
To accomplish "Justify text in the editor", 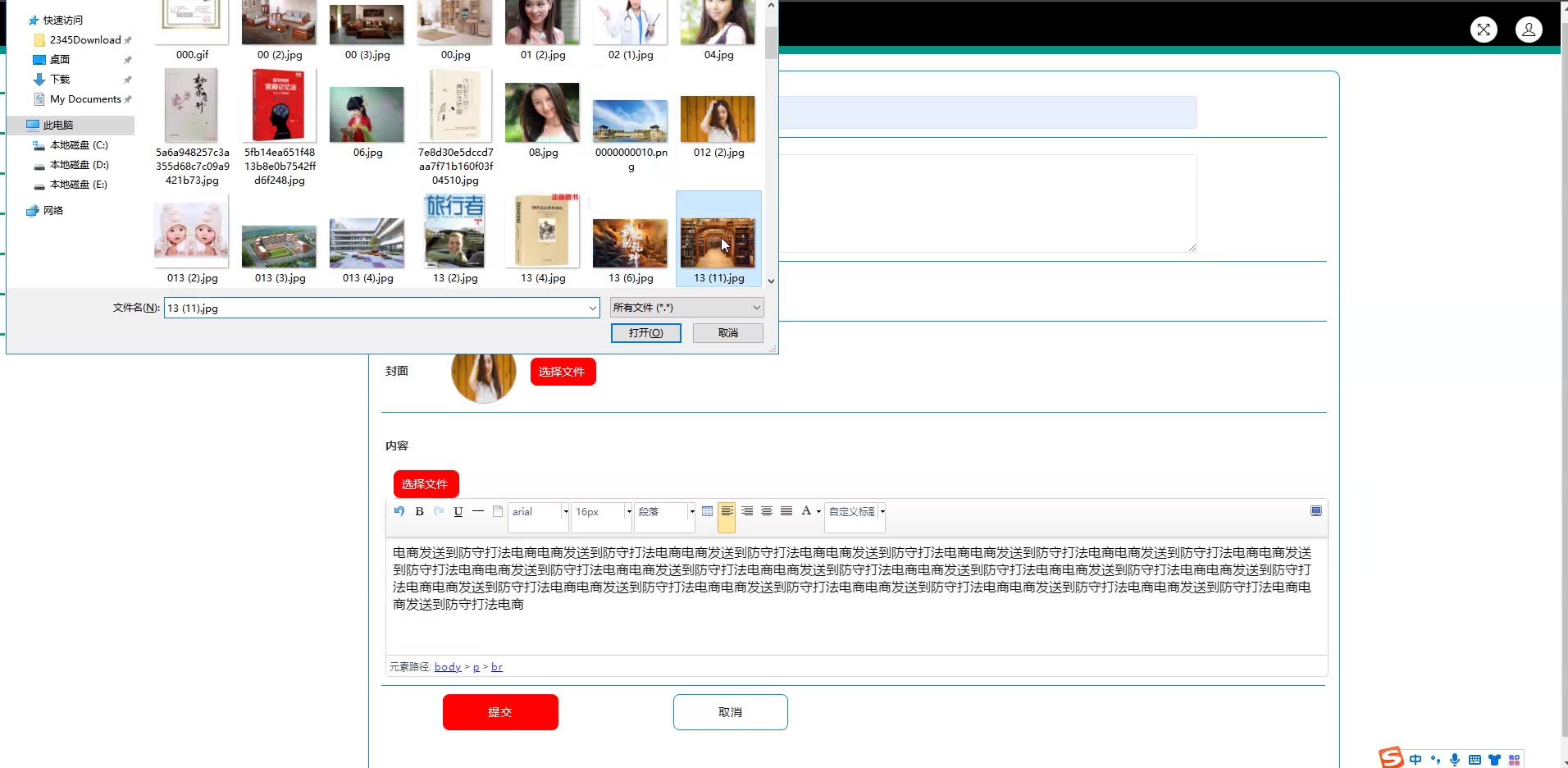I will pos(786,511).
